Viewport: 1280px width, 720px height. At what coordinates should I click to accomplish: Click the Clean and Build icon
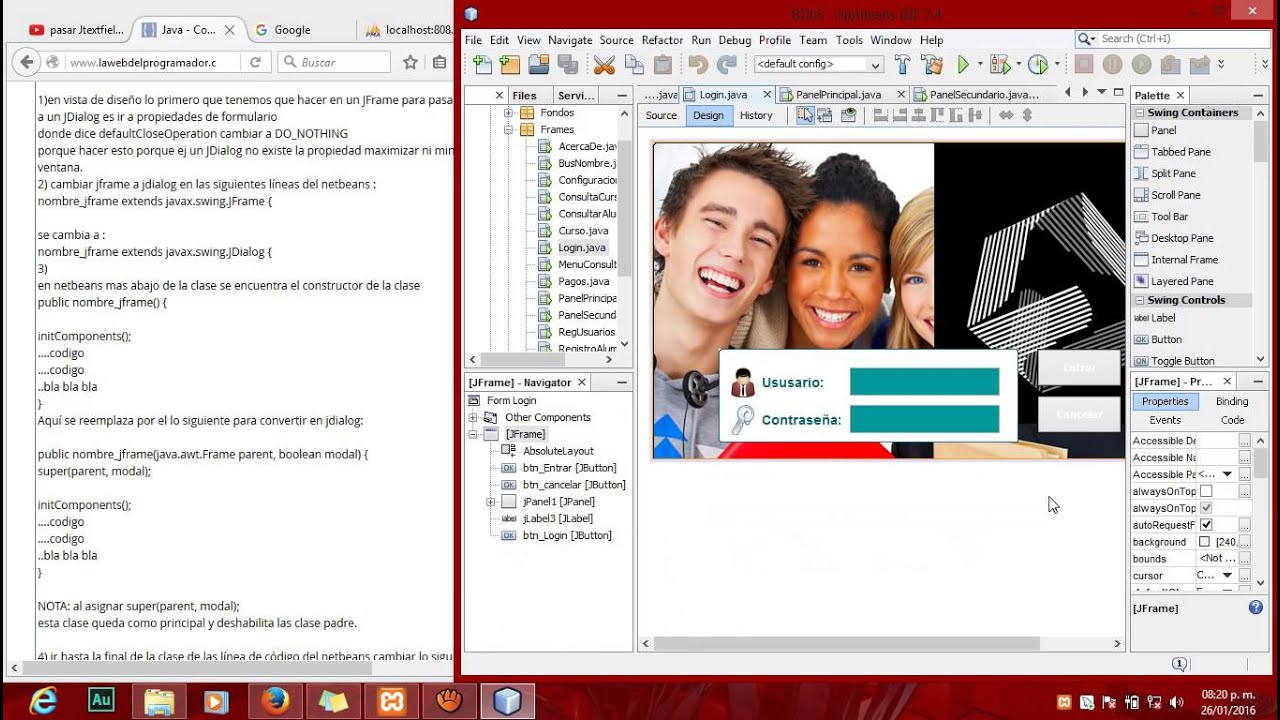932,65
